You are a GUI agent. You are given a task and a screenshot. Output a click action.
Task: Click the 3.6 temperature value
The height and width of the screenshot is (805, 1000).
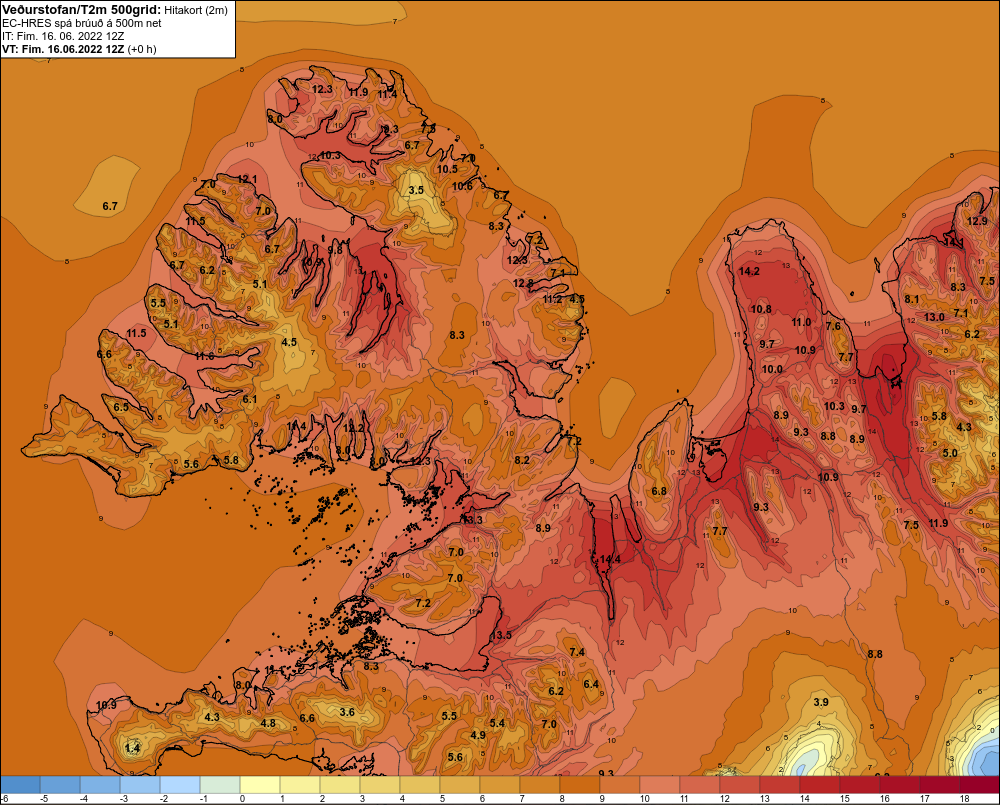pos(346,712)
